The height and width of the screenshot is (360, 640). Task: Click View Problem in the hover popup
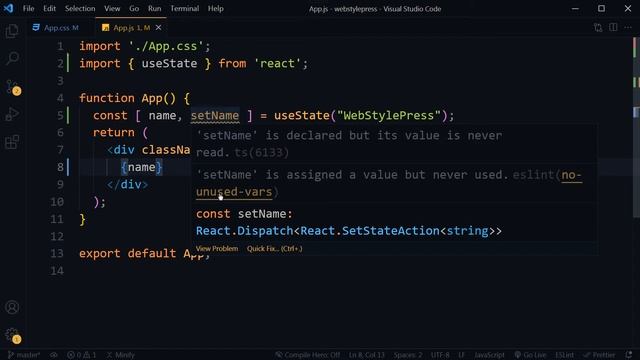click(217, 249)
